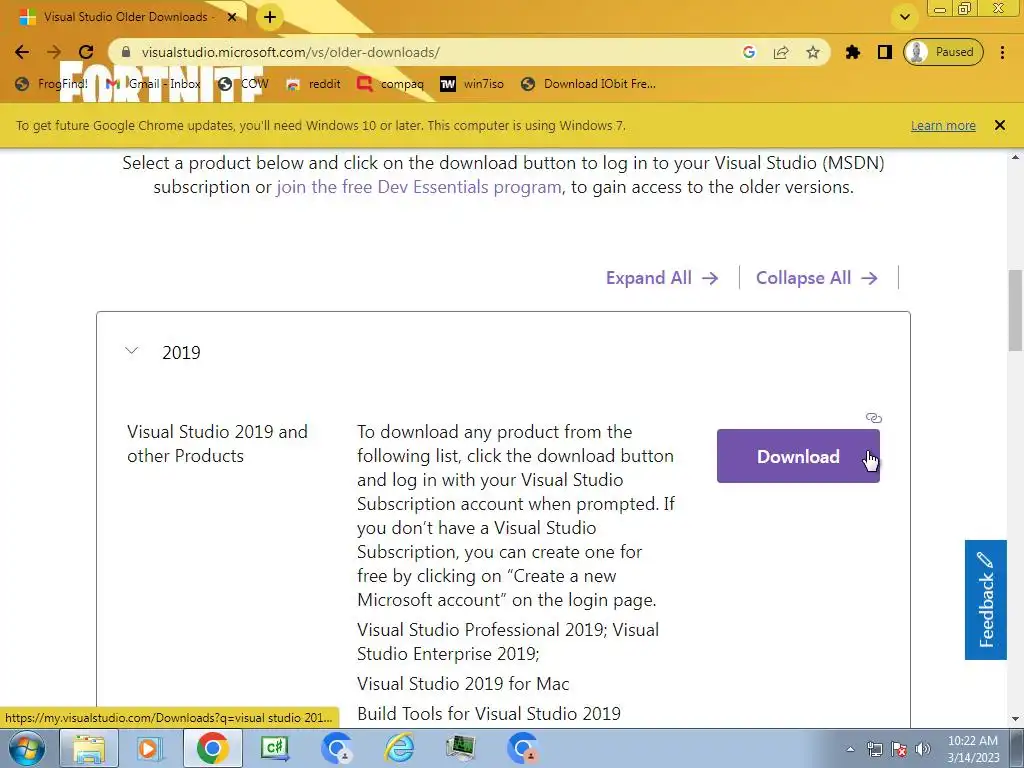The image size is (1024, 768).
Task: Open the win7iso bookmark
Action: pyautogui.click(x=472, y=84)
